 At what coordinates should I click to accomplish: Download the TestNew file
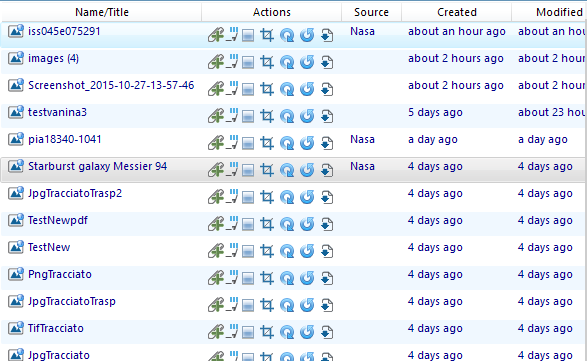[x=327, y=251]
